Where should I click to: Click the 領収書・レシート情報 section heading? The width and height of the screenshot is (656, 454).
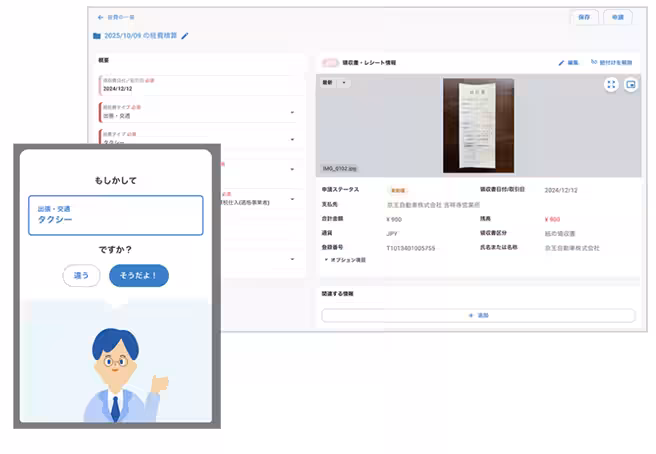[x=369, y=63]
